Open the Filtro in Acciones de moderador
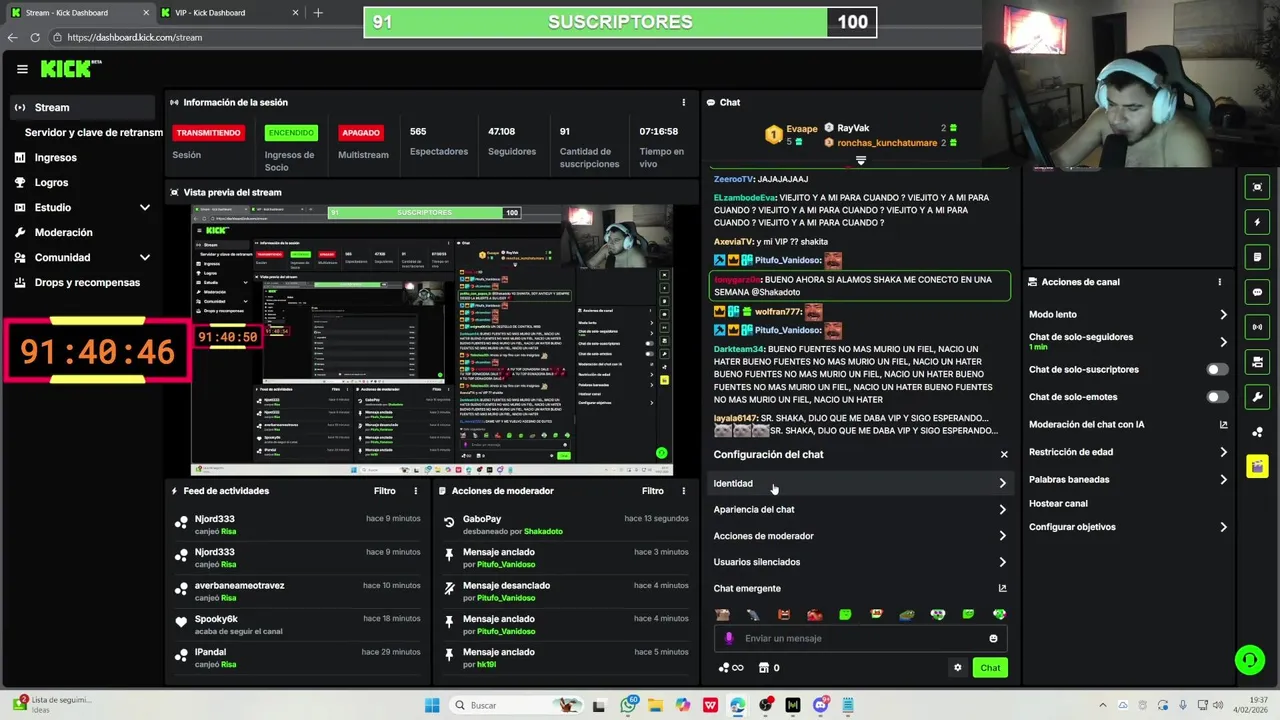This screenshot has height=720, width=1280. [x=653, y=491]
